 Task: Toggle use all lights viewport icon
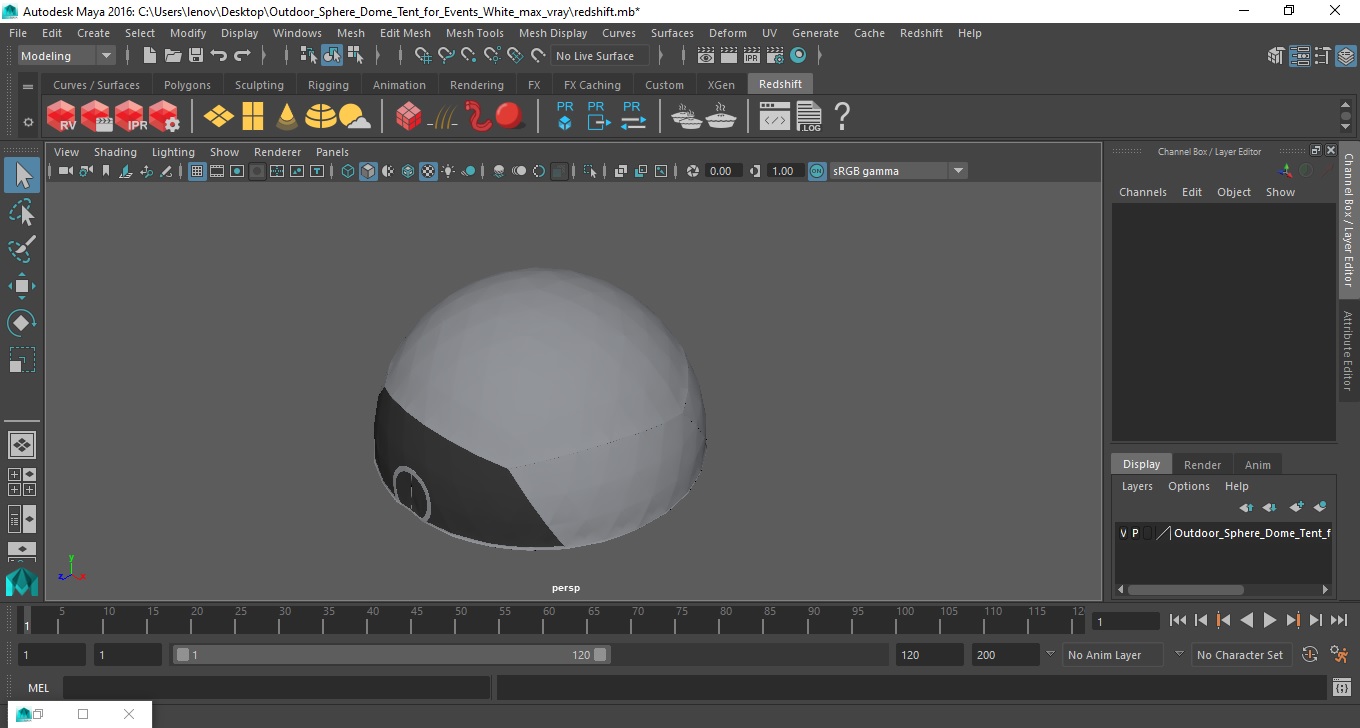click(x=448, y=171)
